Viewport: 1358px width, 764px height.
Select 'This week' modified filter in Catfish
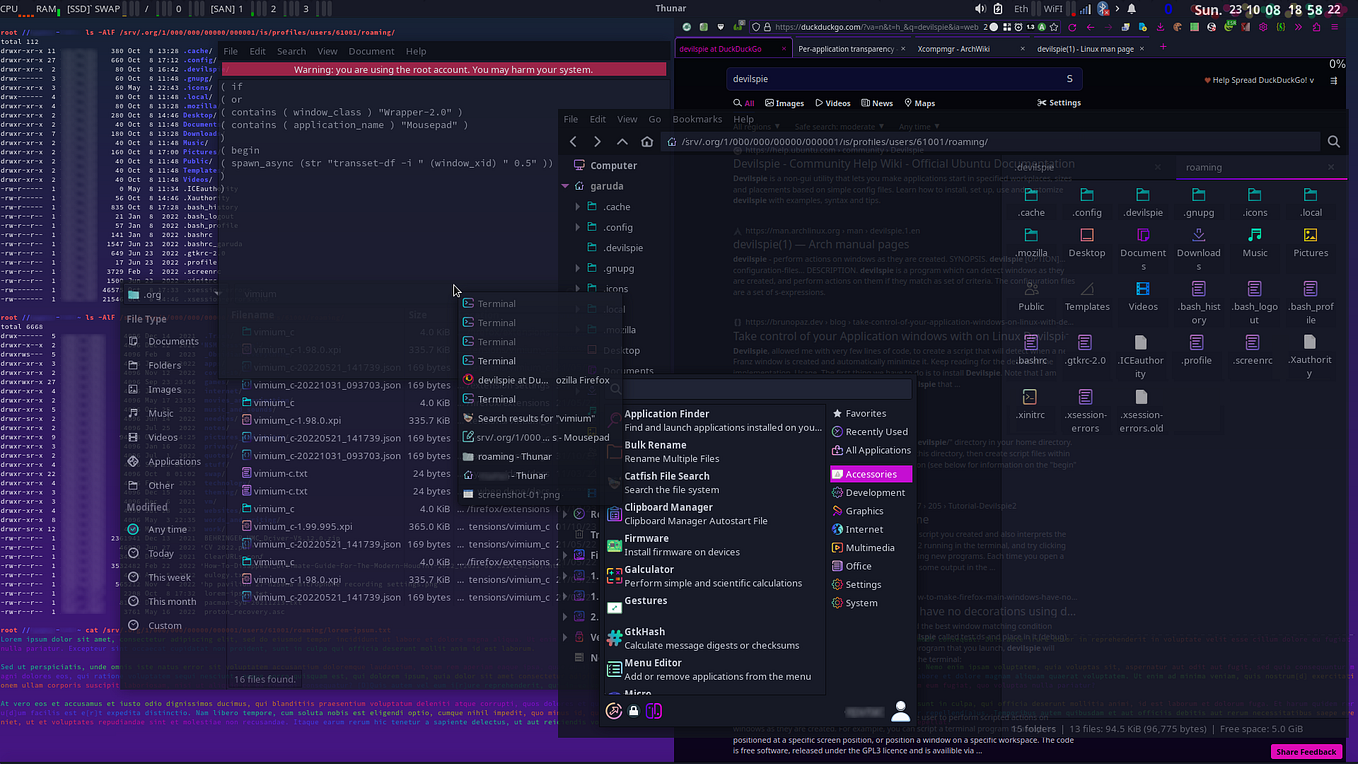(x=159, y=577)
